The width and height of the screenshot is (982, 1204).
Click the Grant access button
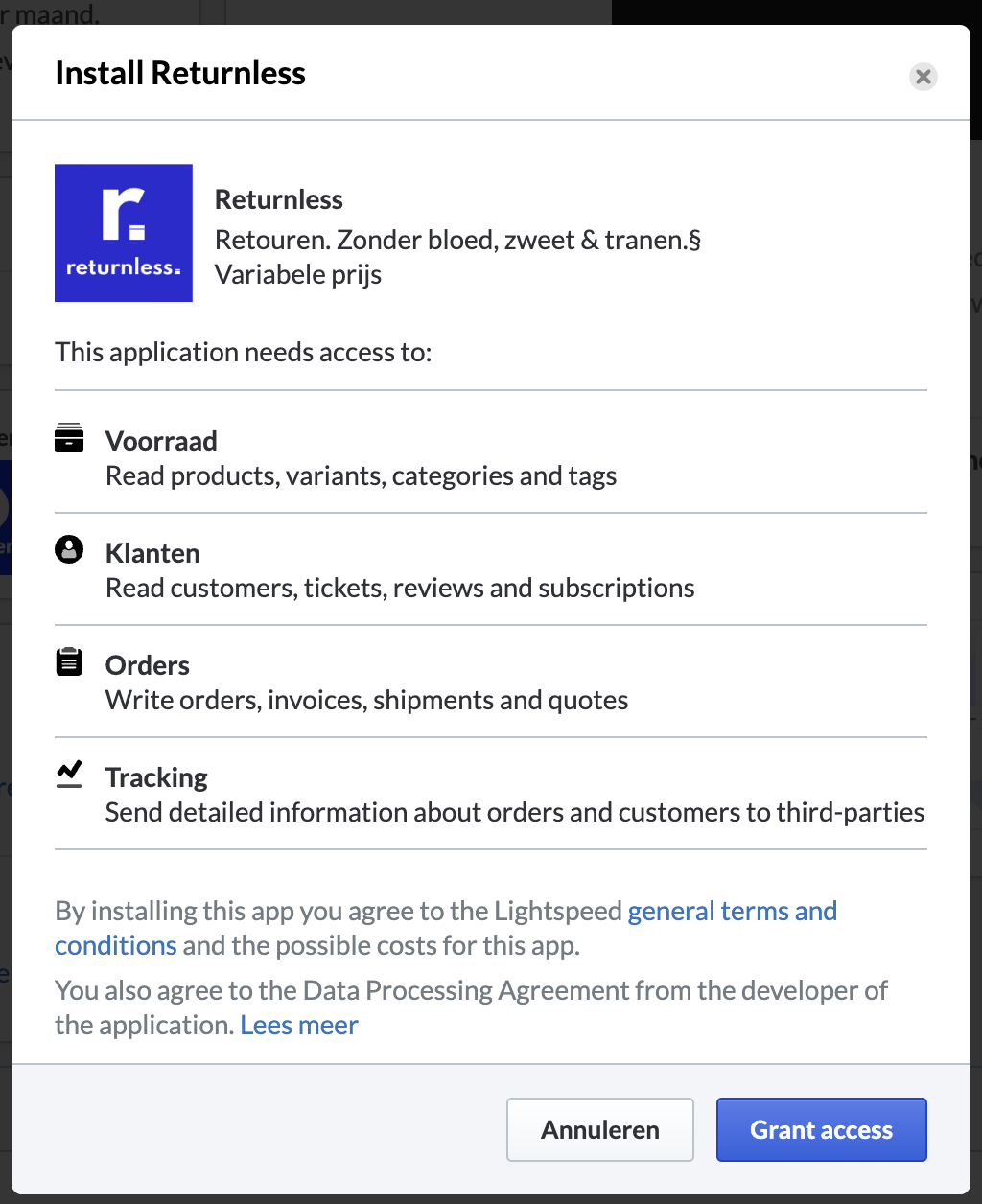(822, 1129)
